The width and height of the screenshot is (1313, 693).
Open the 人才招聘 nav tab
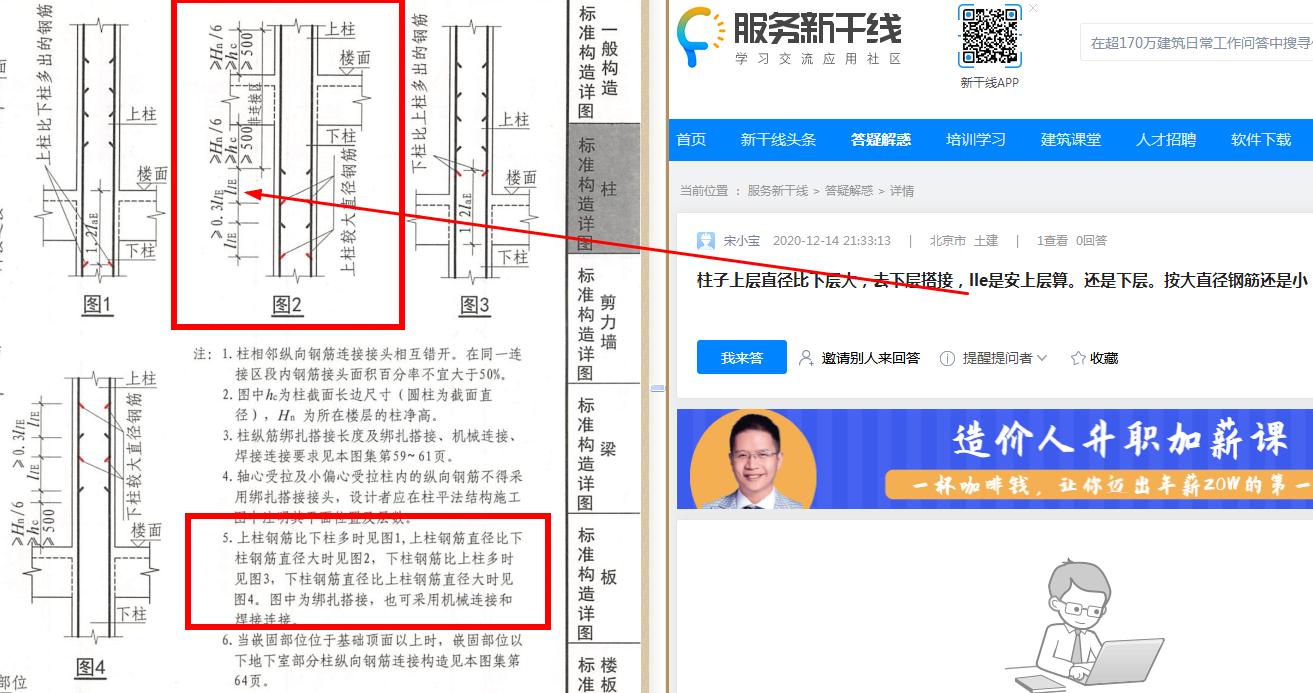[x=1166, y=140]
